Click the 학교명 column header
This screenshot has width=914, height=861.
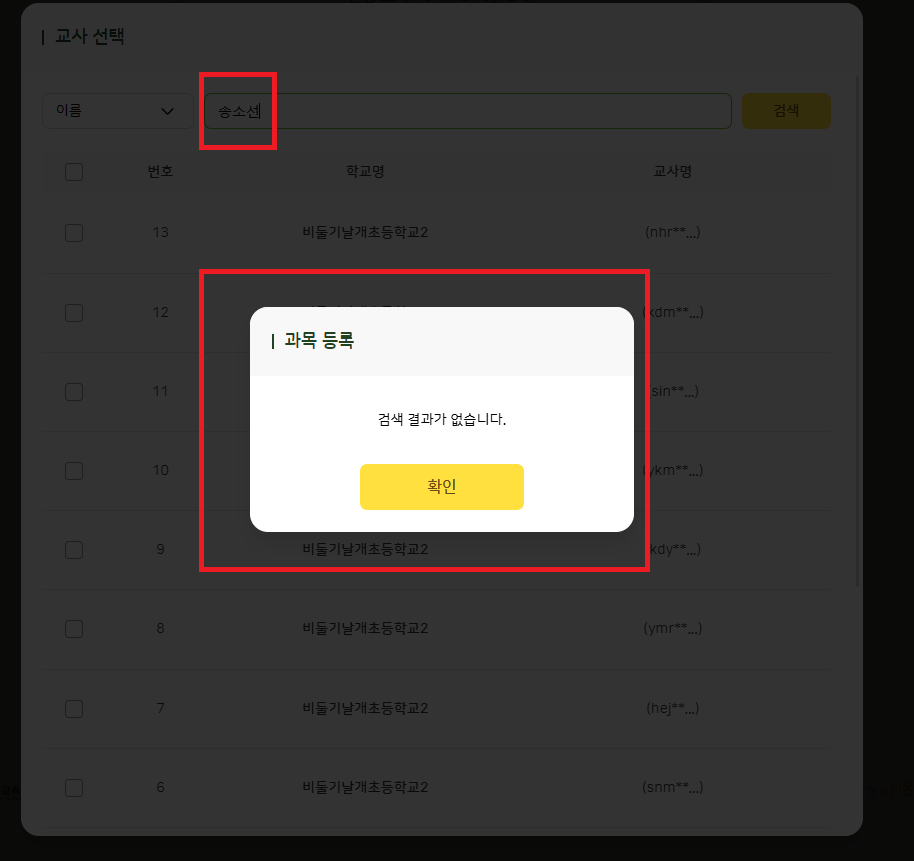365,171
